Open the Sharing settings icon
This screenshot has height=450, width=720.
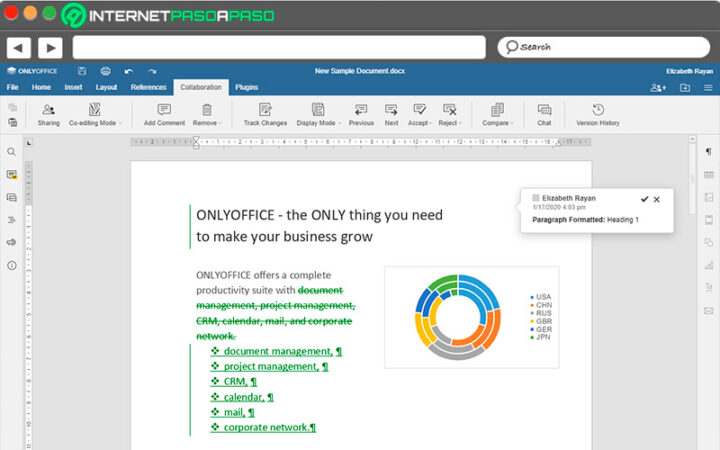pyautogui.click(x=48, y=110)
